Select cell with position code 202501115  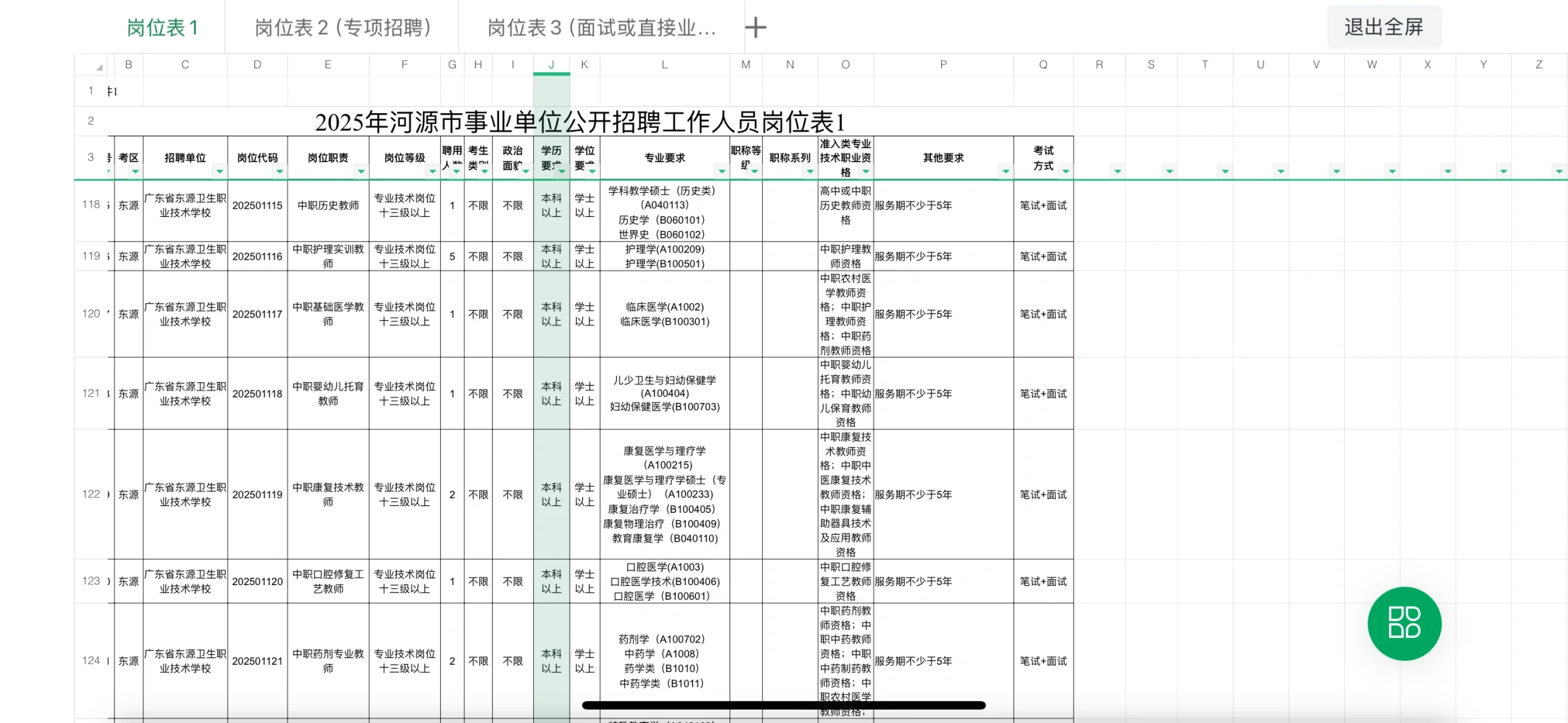[x=257, y=206]
